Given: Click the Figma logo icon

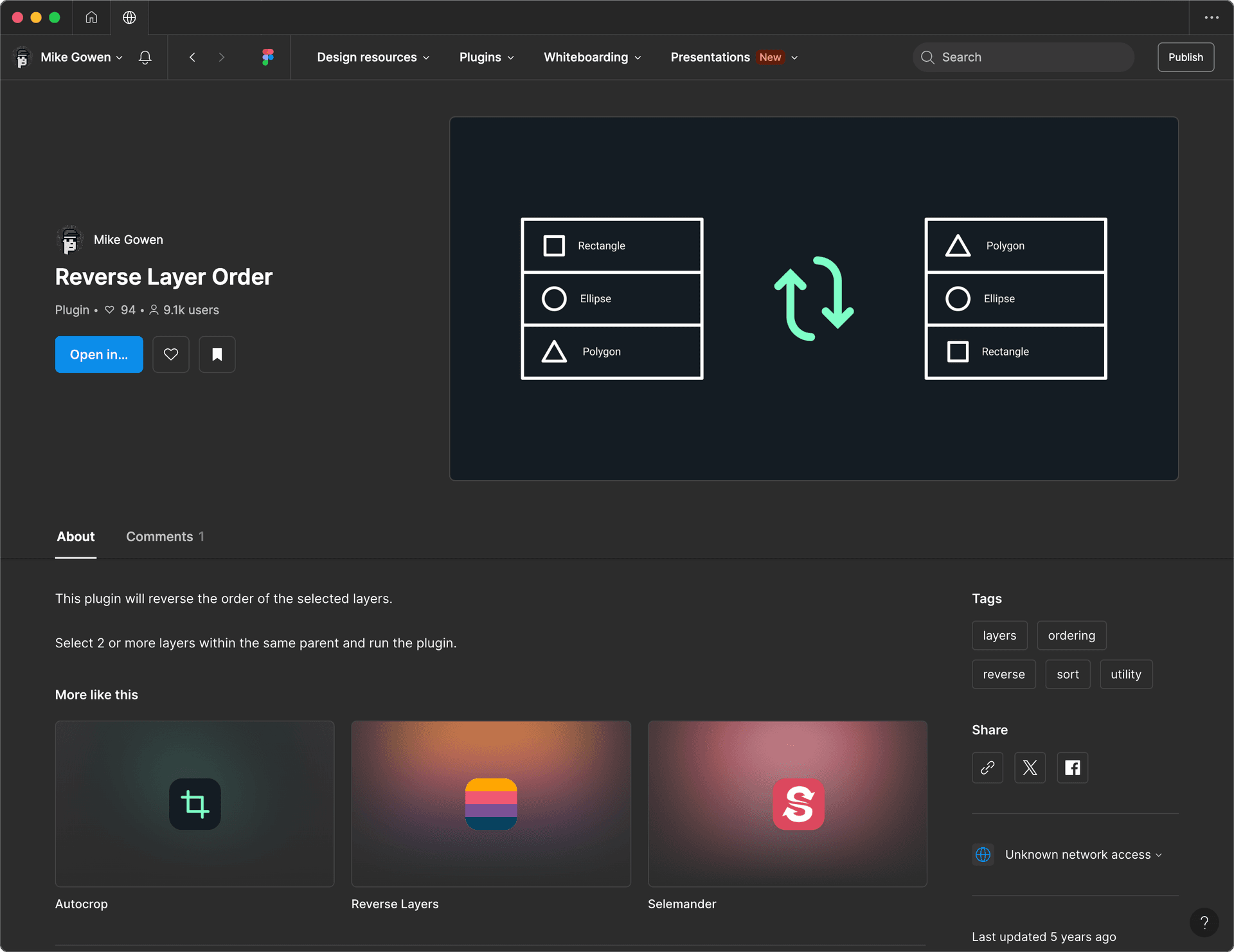Looking at the screenshot, I should tap(268, 57).
